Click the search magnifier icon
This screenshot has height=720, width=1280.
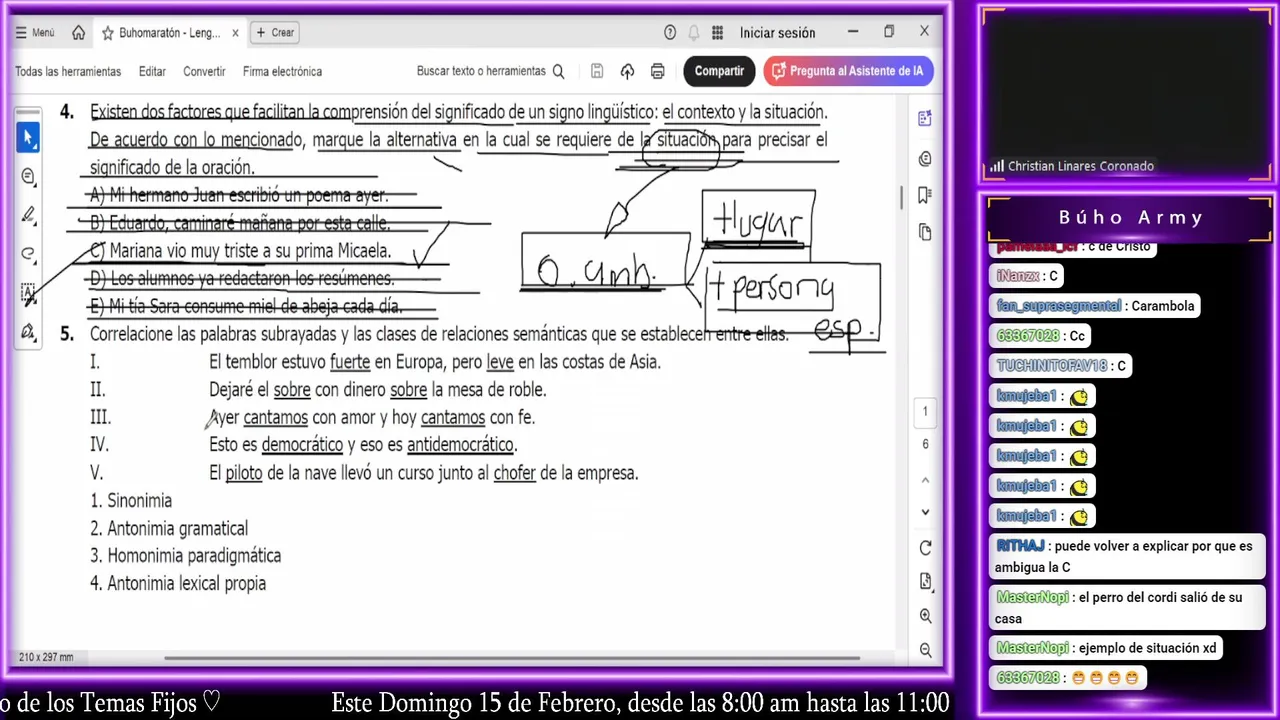pos(559,71)
